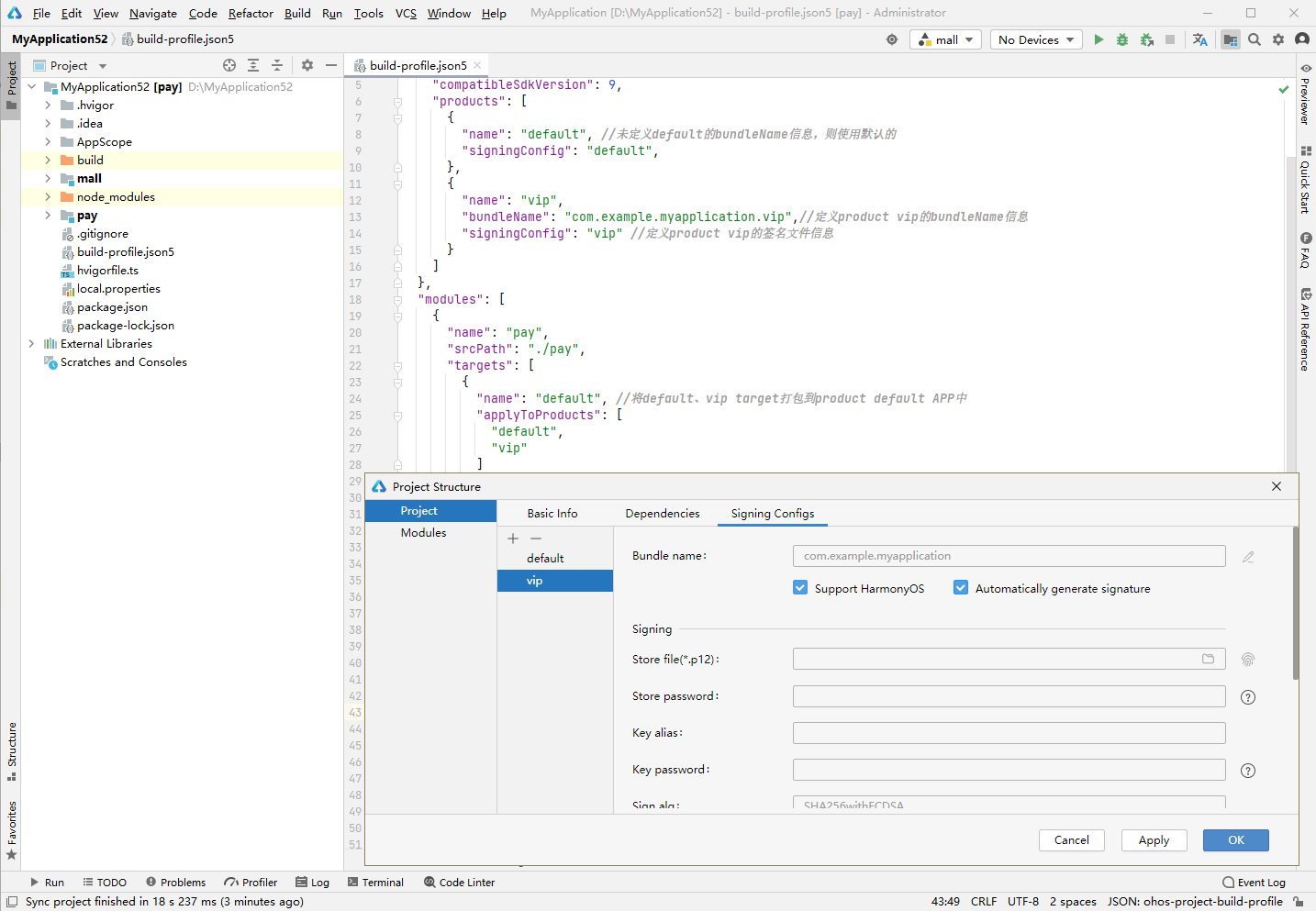Close the Project Structure dialog
The width and height of the screenshot is (1316, 911).
pos(1277,486)
